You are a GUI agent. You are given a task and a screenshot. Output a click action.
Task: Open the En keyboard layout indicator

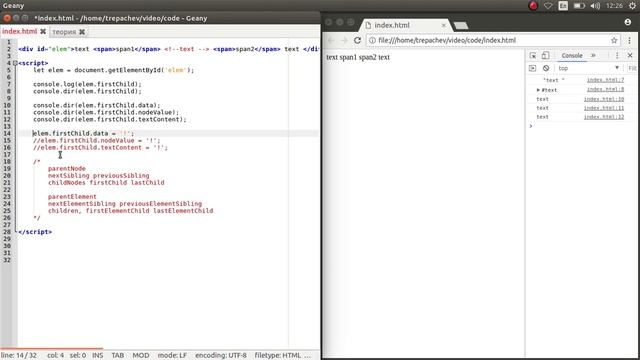pos(563,6)
